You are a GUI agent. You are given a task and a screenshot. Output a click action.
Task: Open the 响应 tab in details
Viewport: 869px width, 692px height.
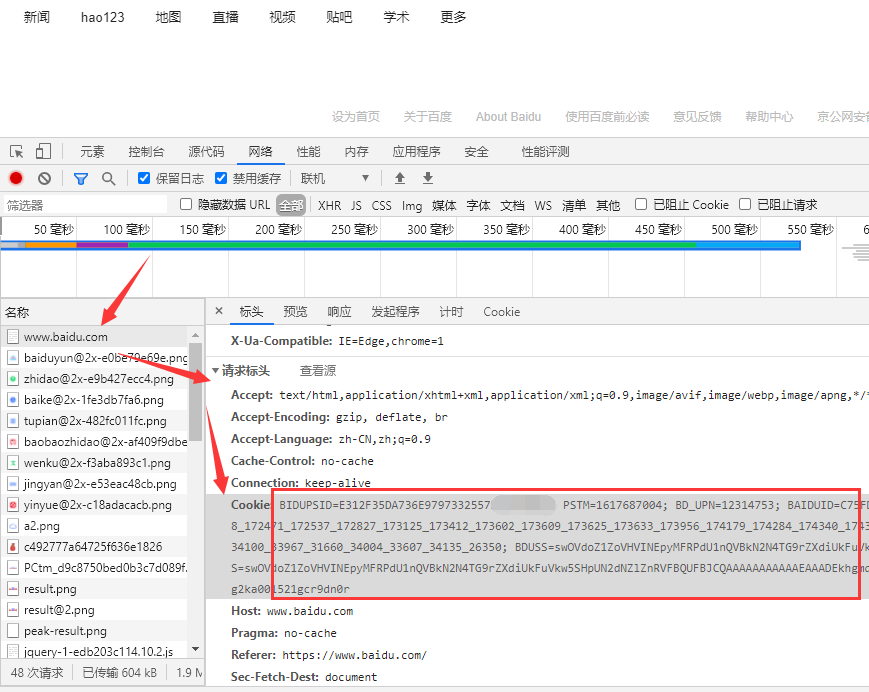coord(340,312)
